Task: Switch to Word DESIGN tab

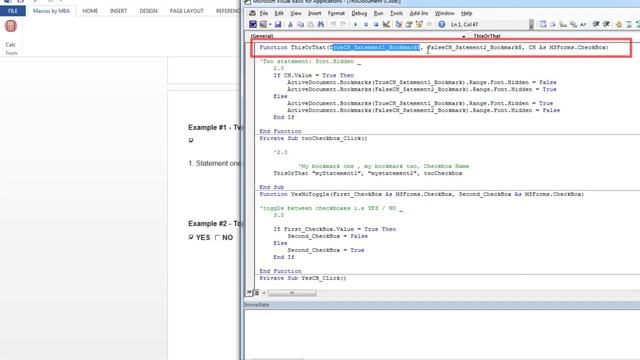Action: 148,11
